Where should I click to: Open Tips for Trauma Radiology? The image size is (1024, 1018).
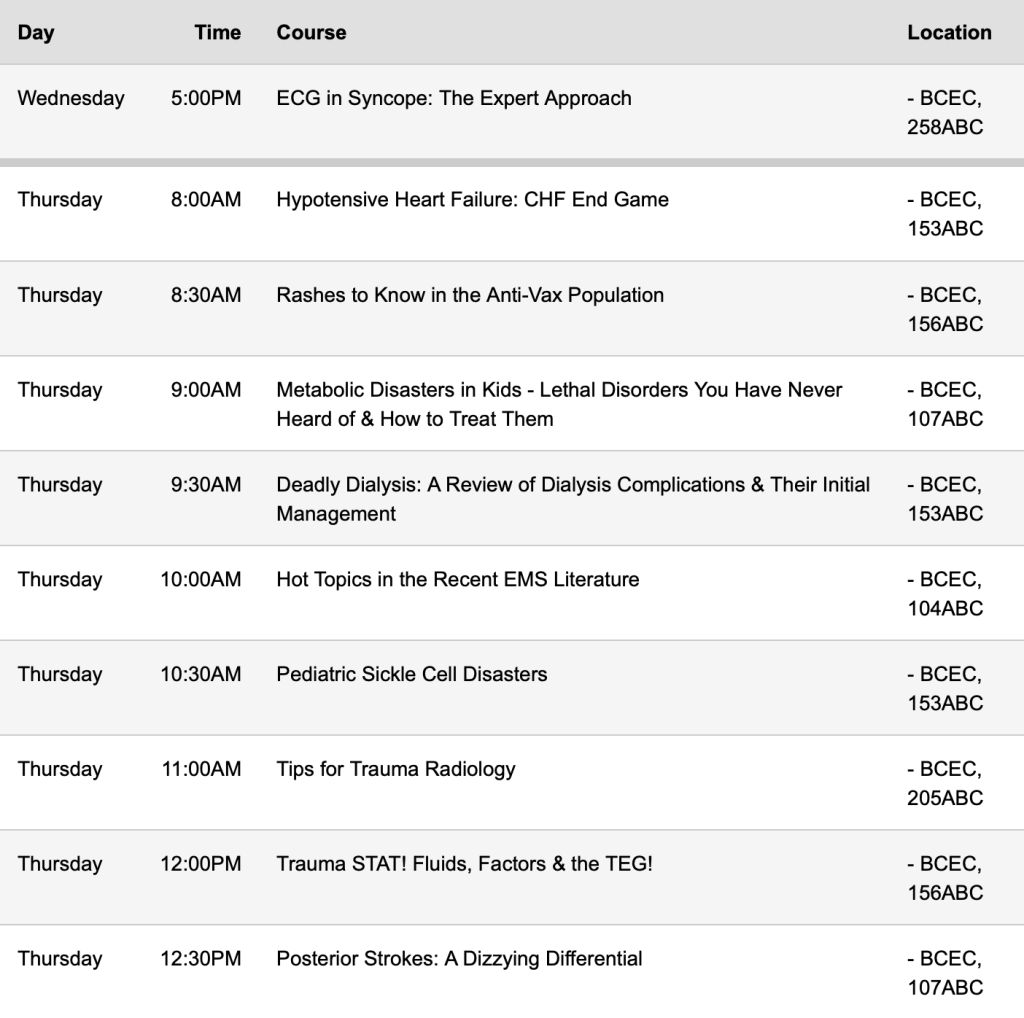click(396, 769)
